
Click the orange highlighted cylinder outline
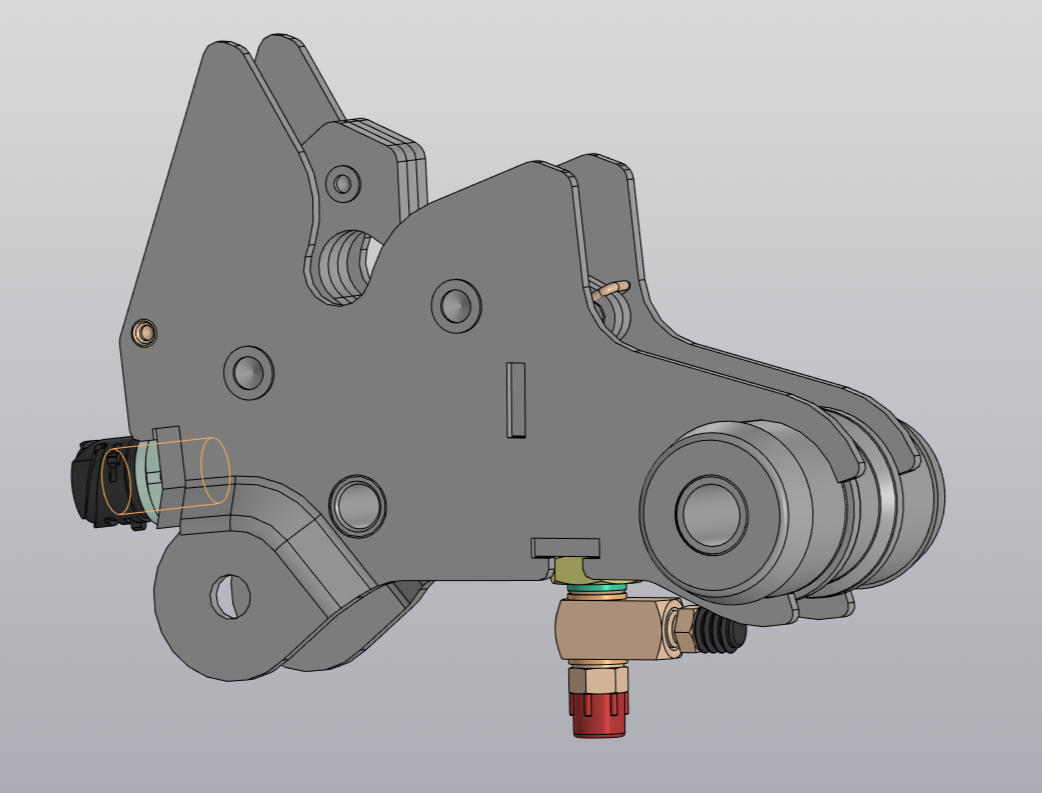216,469
